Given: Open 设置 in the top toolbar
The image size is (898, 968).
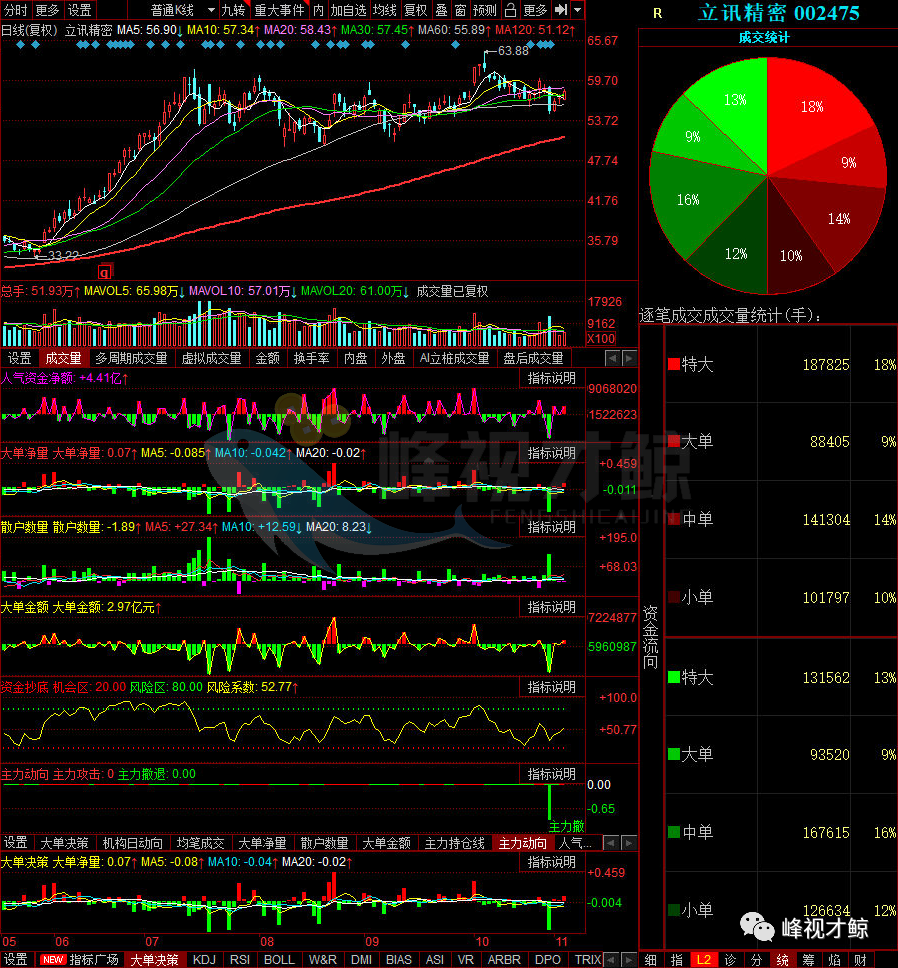Looking at the screenshot, I should (x=80, y=10).
